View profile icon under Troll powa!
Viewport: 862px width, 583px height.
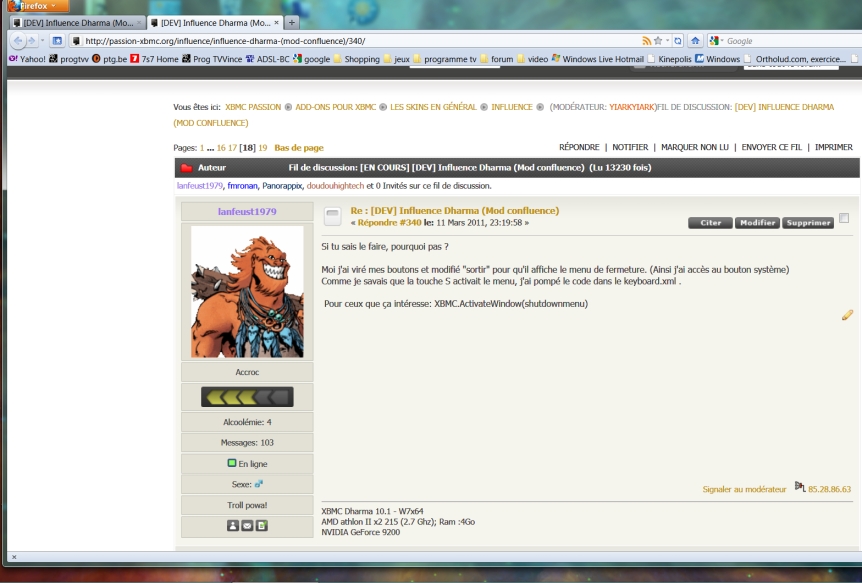tap(233, 526)
